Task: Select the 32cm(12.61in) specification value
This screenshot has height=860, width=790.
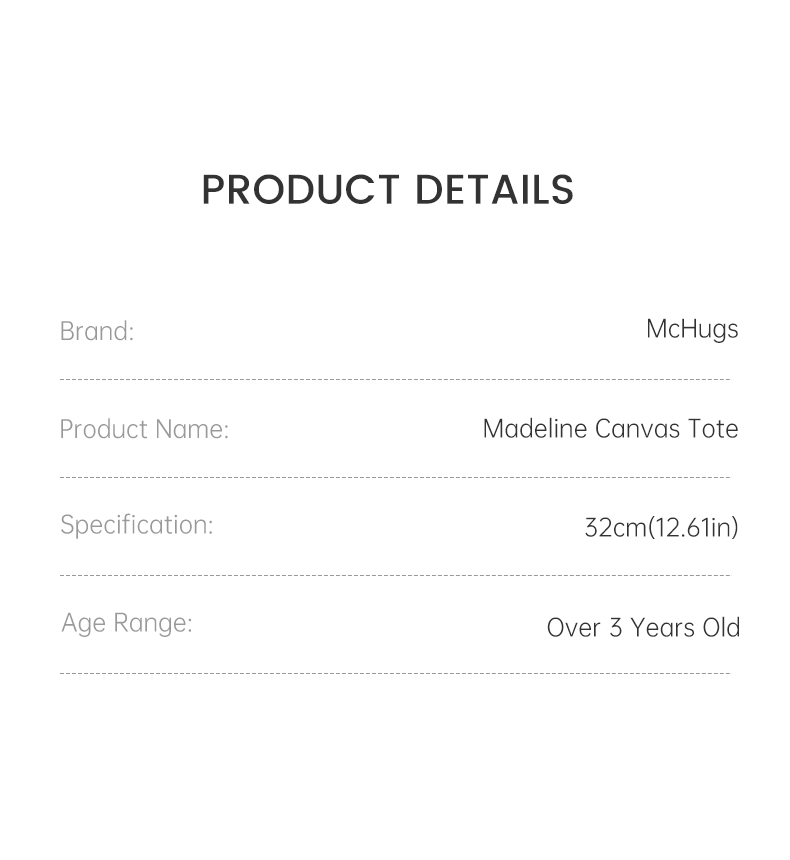Action: [661, 527]
